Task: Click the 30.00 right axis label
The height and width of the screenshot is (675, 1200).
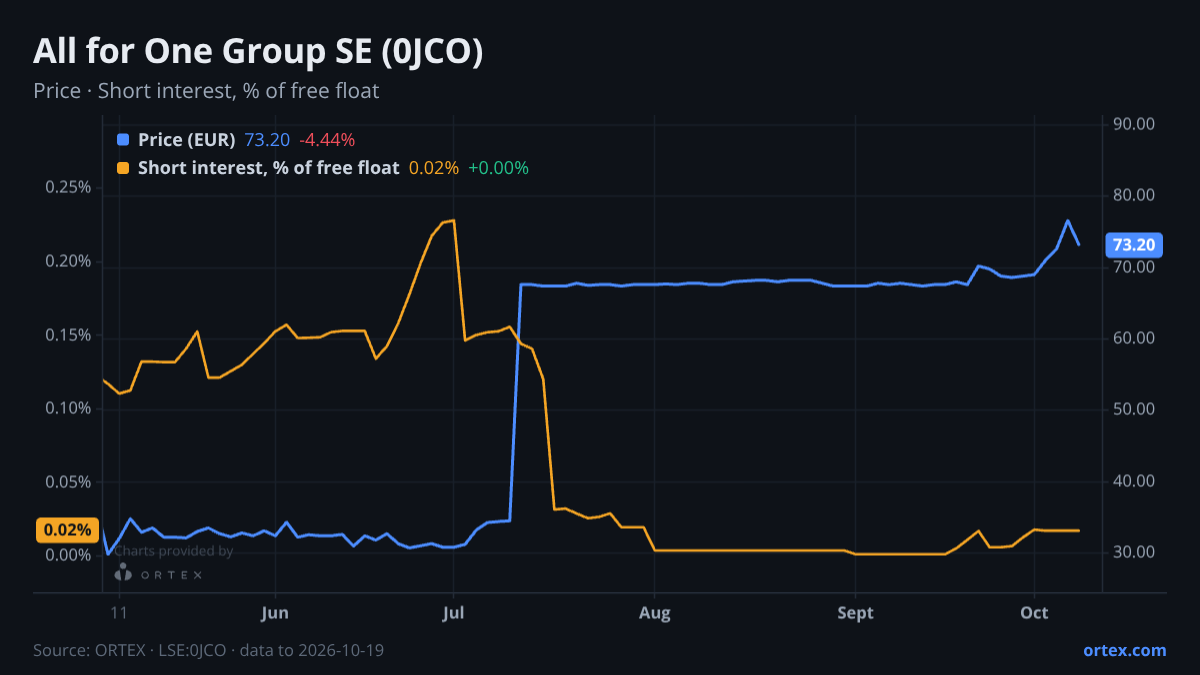Action: pyautogui.click(x=1134, y=552)
